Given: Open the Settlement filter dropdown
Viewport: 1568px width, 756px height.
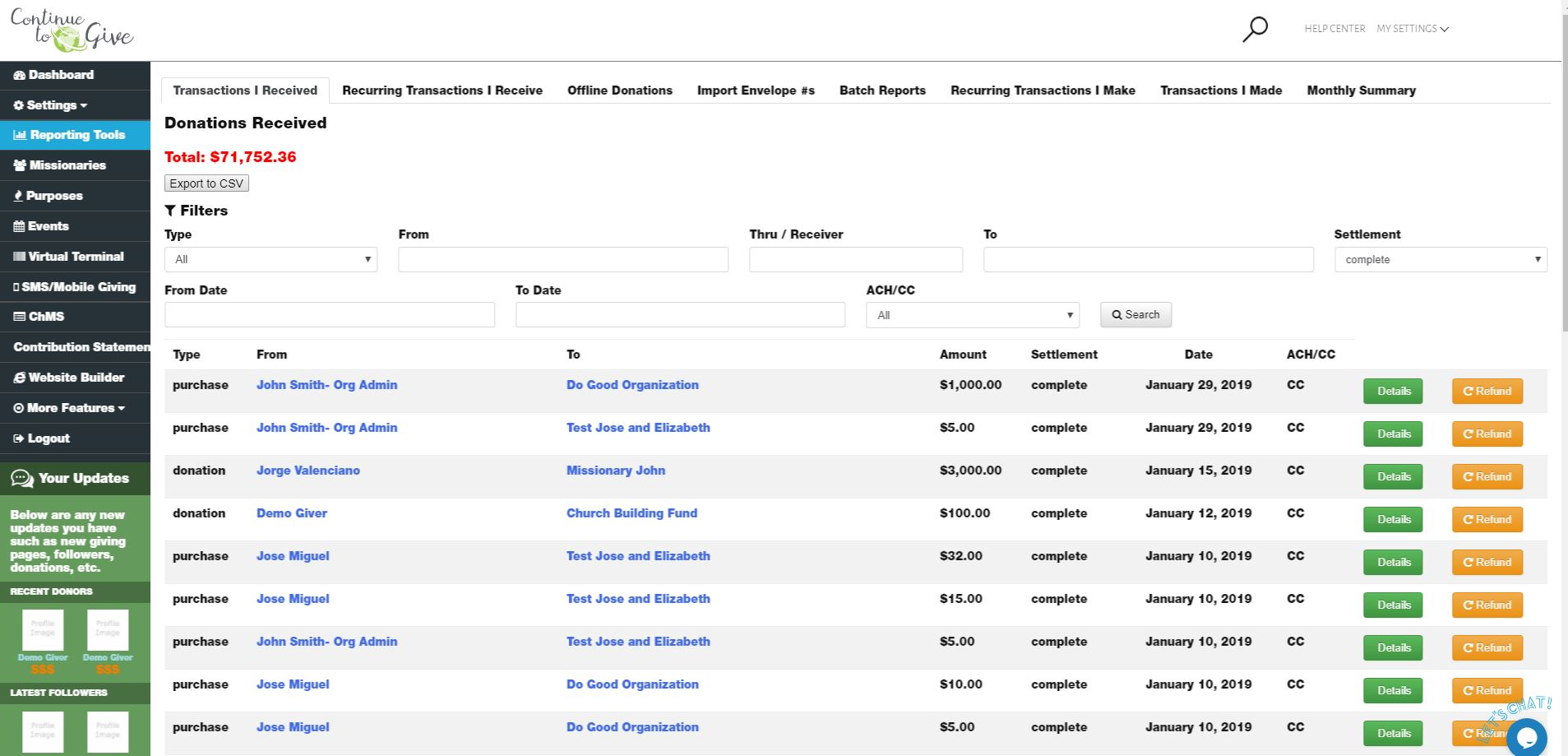Looking at the screenshot, I should tap(1441, 259).
